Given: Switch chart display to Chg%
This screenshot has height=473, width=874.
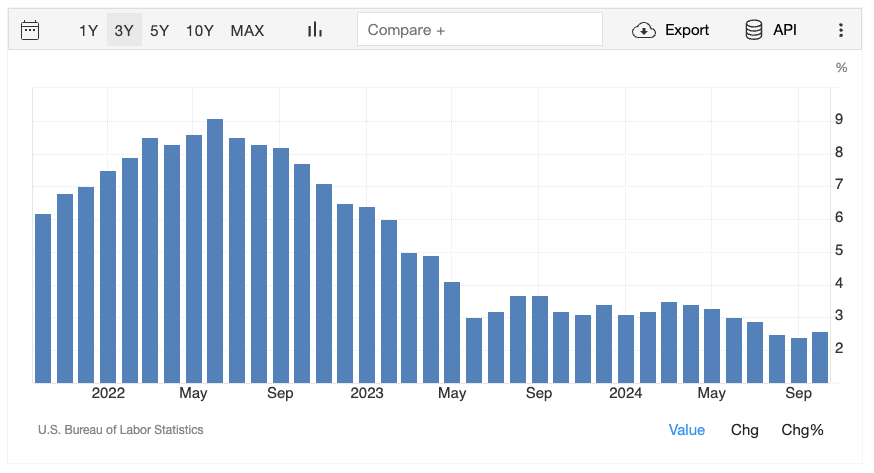Looking at the screenshot, I should tap(802, 430).
